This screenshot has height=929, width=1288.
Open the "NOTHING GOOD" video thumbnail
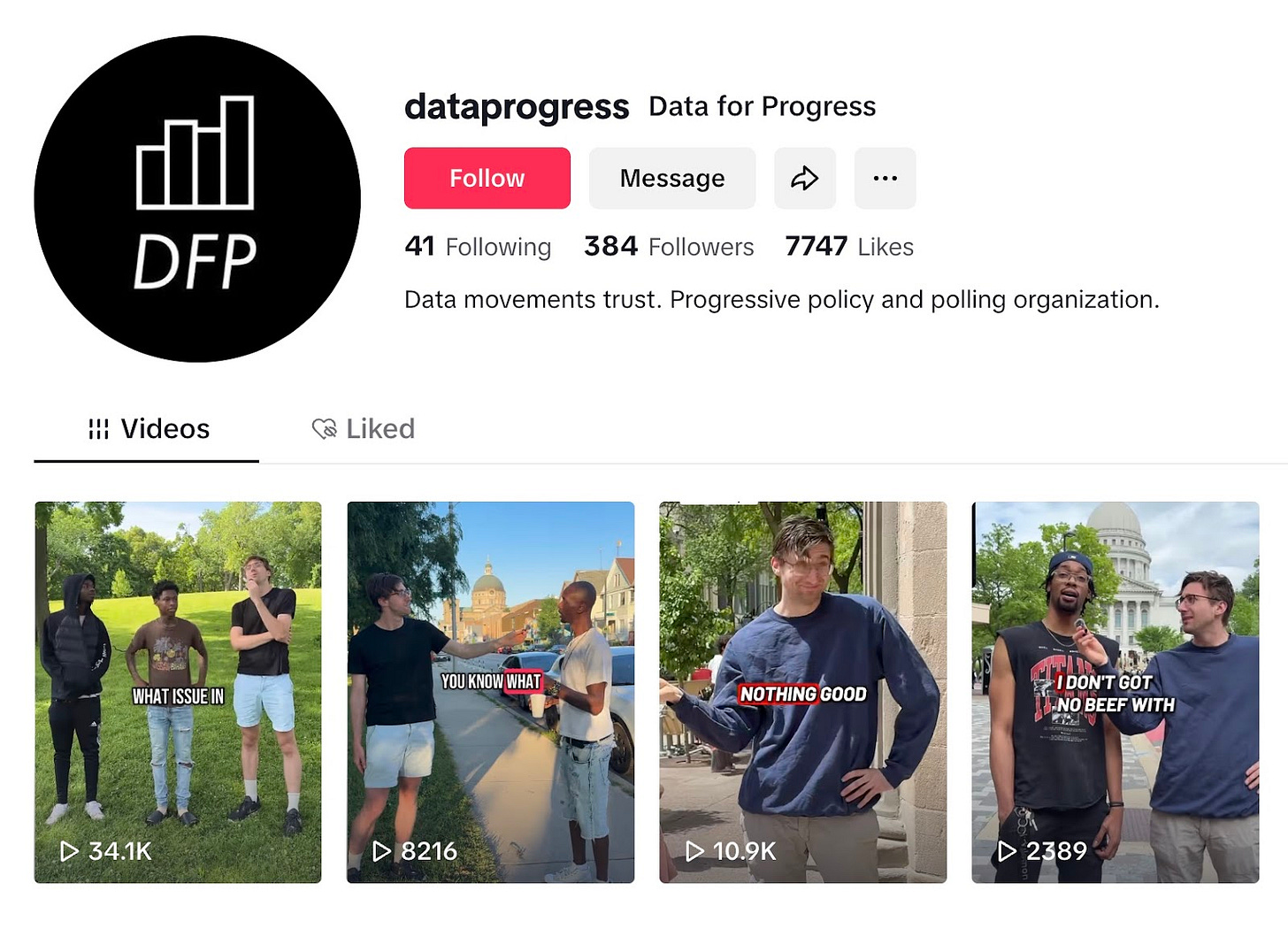point(803,692)
